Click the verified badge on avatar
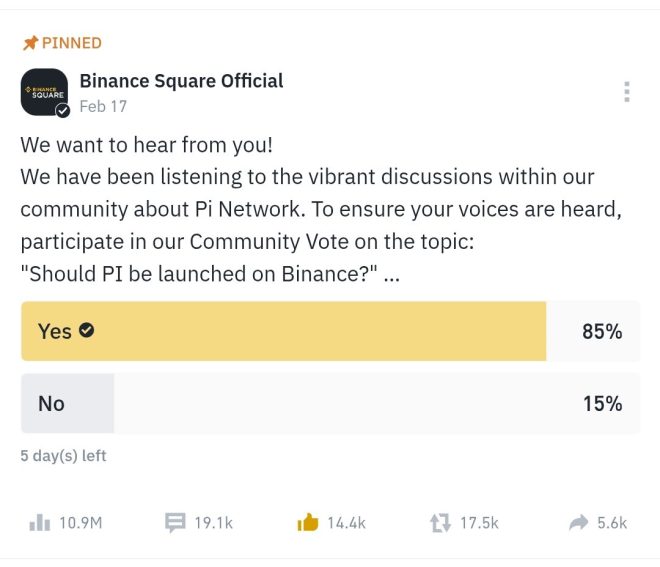The width and height of the screenshot is (660, 567). click(x=63, y=111)
